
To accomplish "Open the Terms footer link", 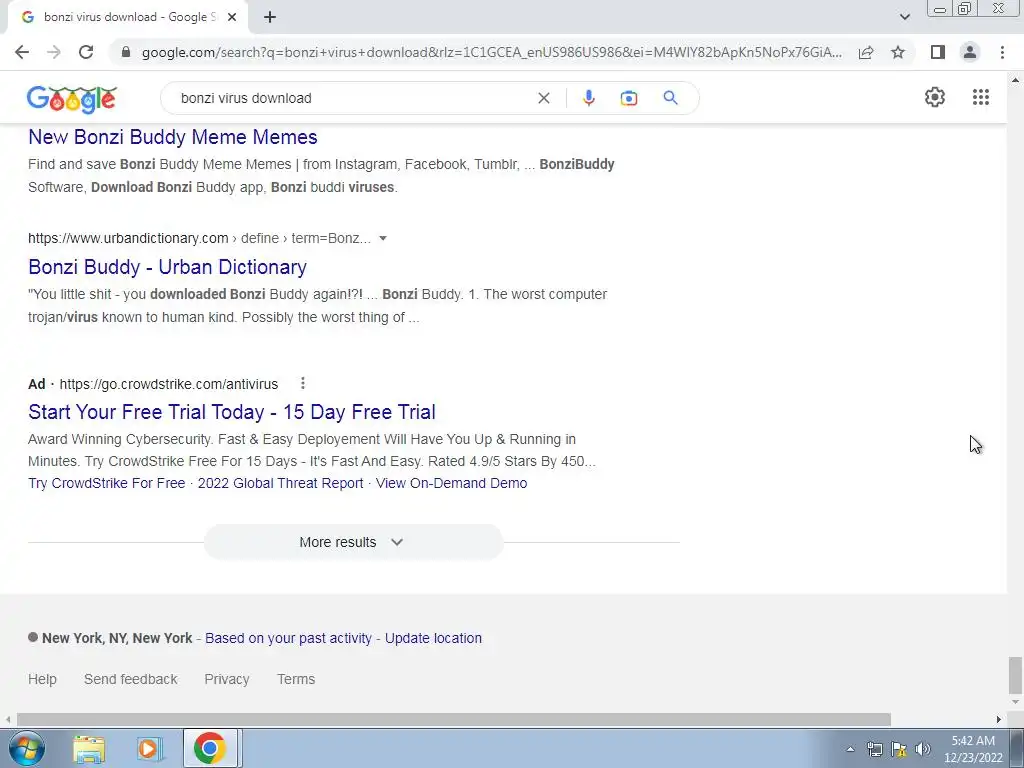I will pos(296,679).
